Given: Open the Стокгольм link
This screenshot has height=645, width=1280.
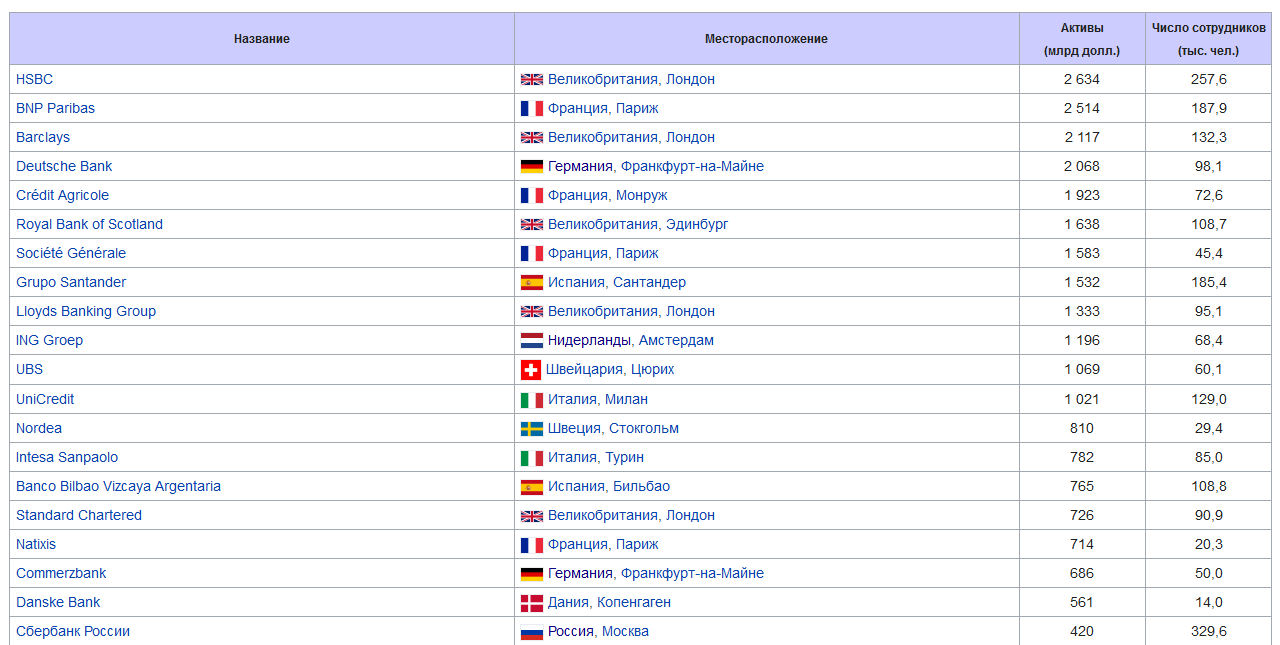Looking at the screenshot, I should (644, 428).
